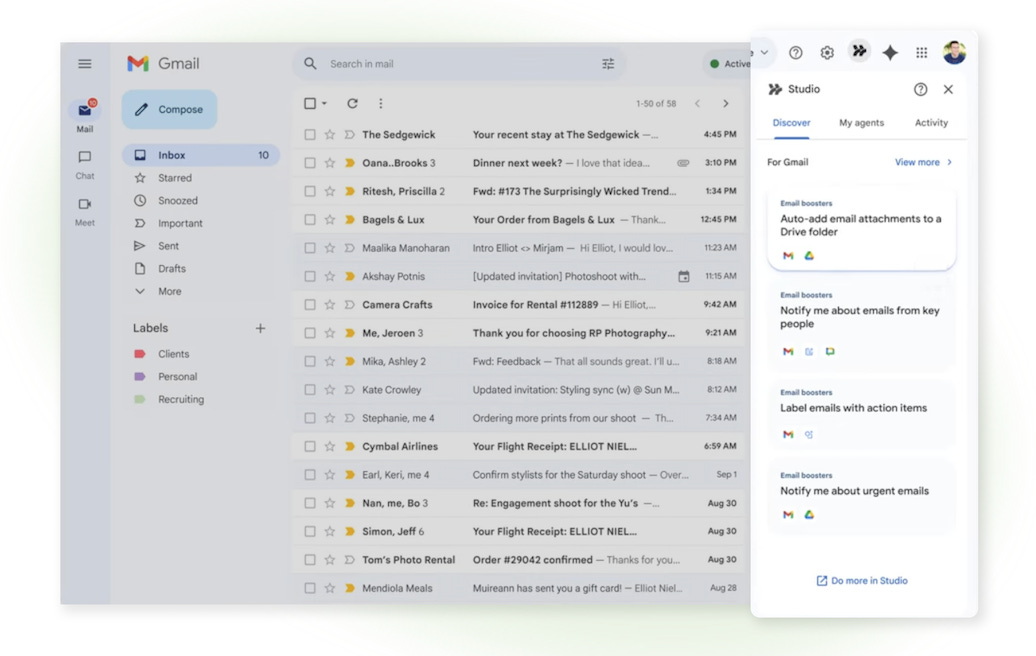1036x656 pixels.
Task: Expand the More folders list
Action: pyautogui.click(x=169, y=291)
